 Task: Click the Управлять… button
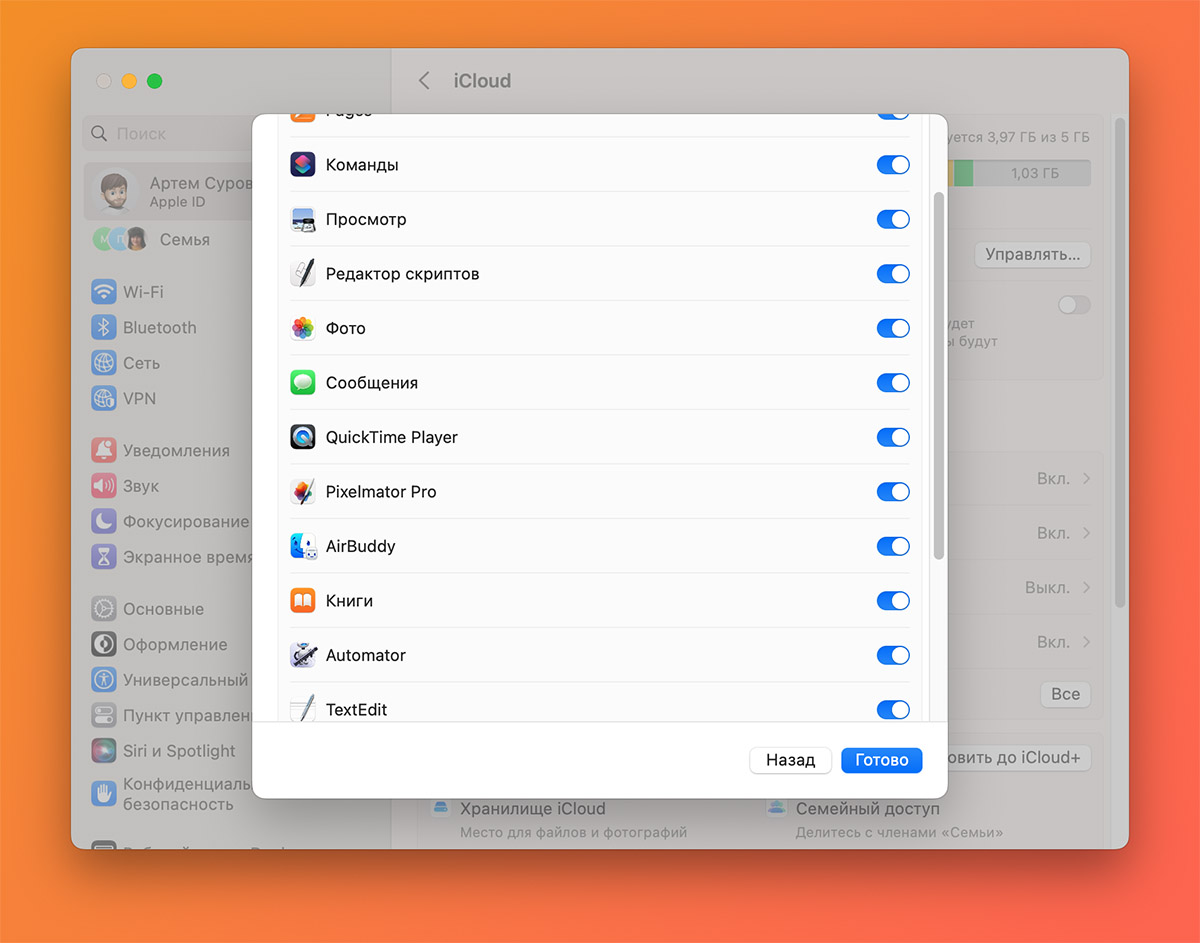pos(1033,255)
